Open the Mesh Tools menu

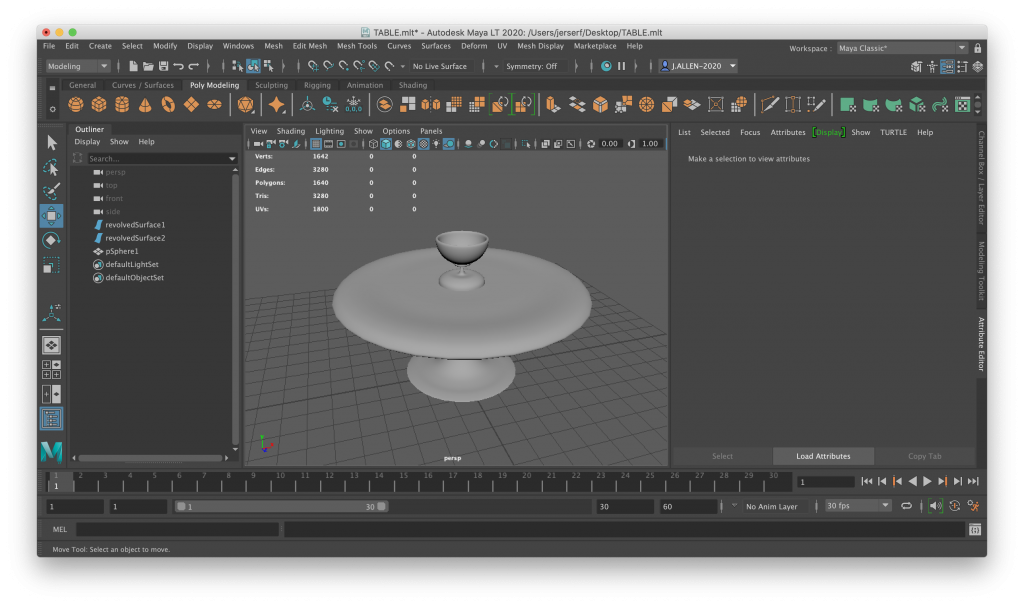coord(357,46)
